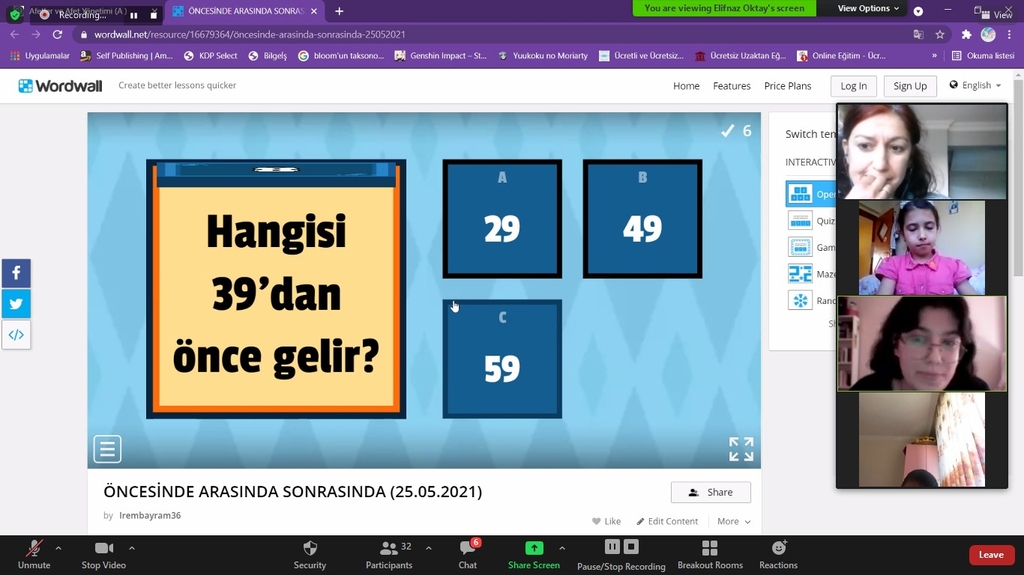Click the Wordwall logo
The height and width of the screenshot is (575, 1024).
[x=60, y=86]
